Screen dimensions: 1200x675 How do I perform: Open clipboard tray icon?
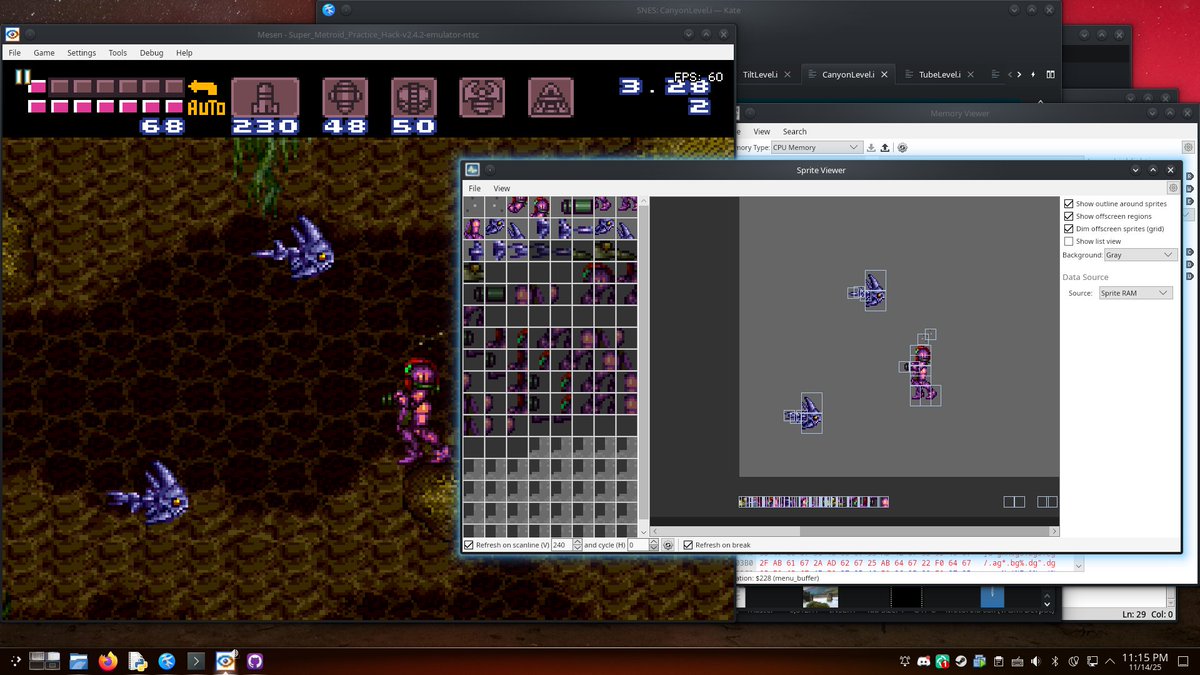[999, 661]
